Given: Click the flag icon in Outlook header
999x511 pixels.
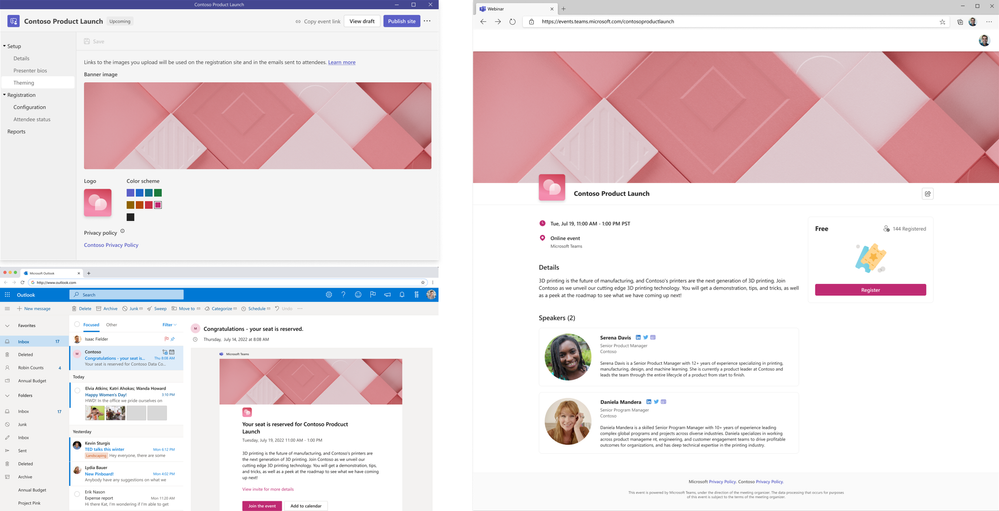Looking at the screenshot, I should pos(373,294).
